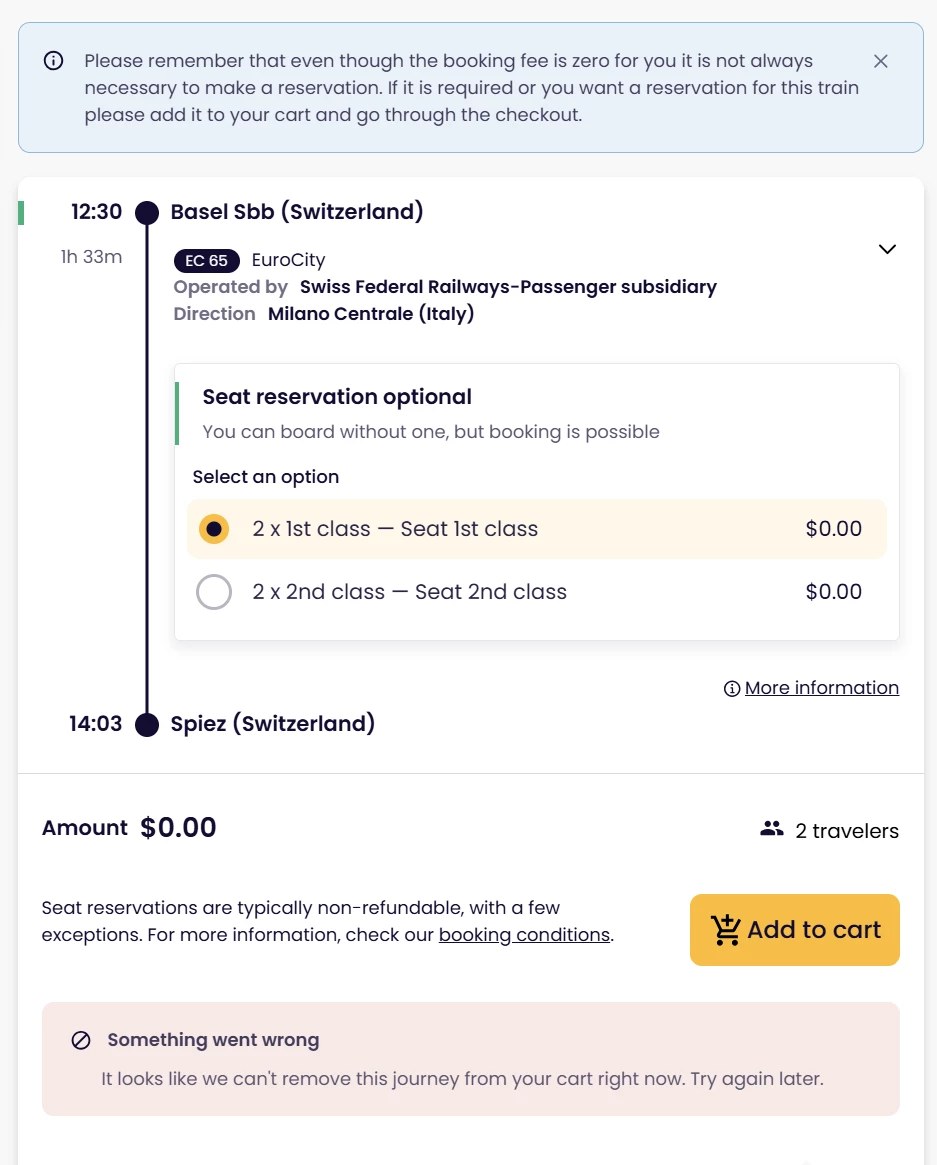Click the 2 travelers label
This screenshot has height=1165, width=937.
tap(846, 831)
